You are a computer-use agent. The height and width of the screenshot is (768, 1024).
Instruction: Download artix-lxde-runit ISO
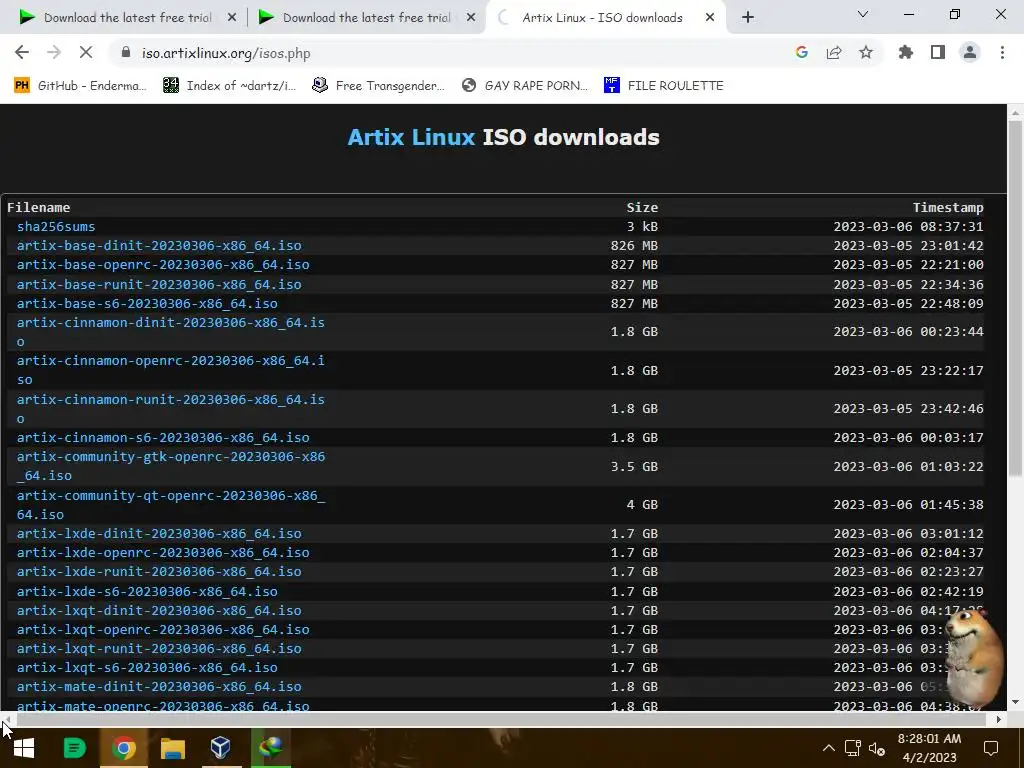(159, 571)
